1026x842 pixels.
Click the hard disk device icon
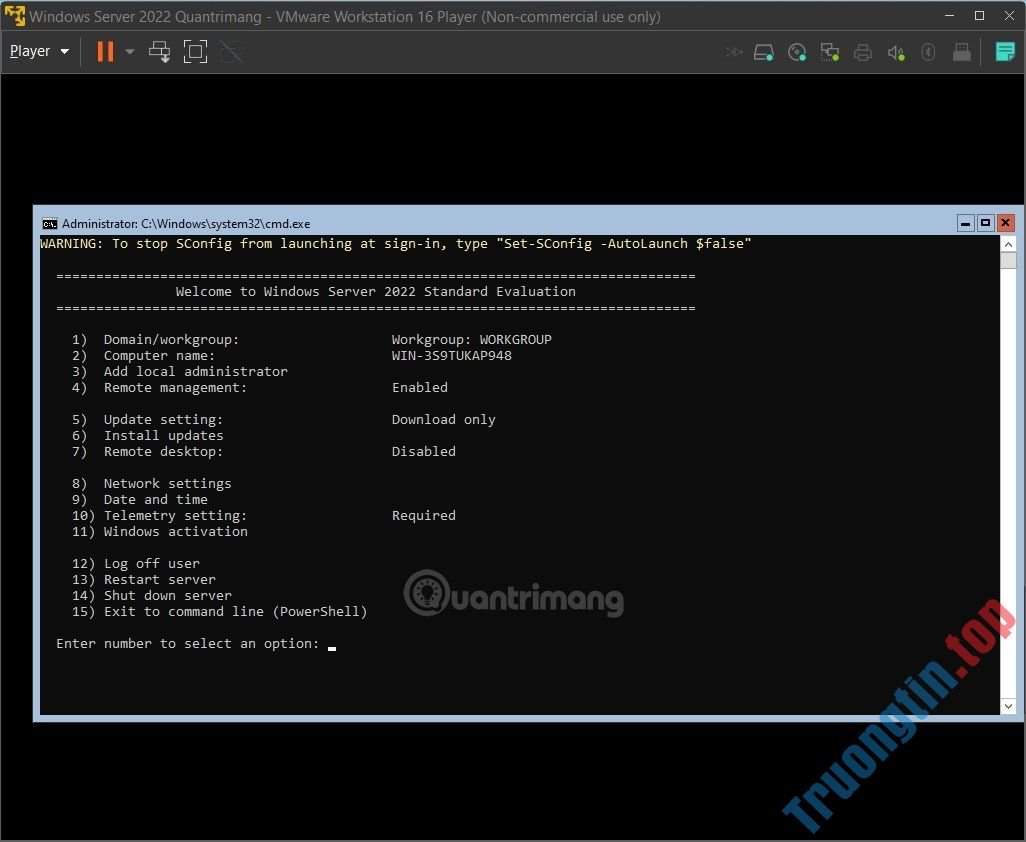pyautogui.click(x=764, y=52)
